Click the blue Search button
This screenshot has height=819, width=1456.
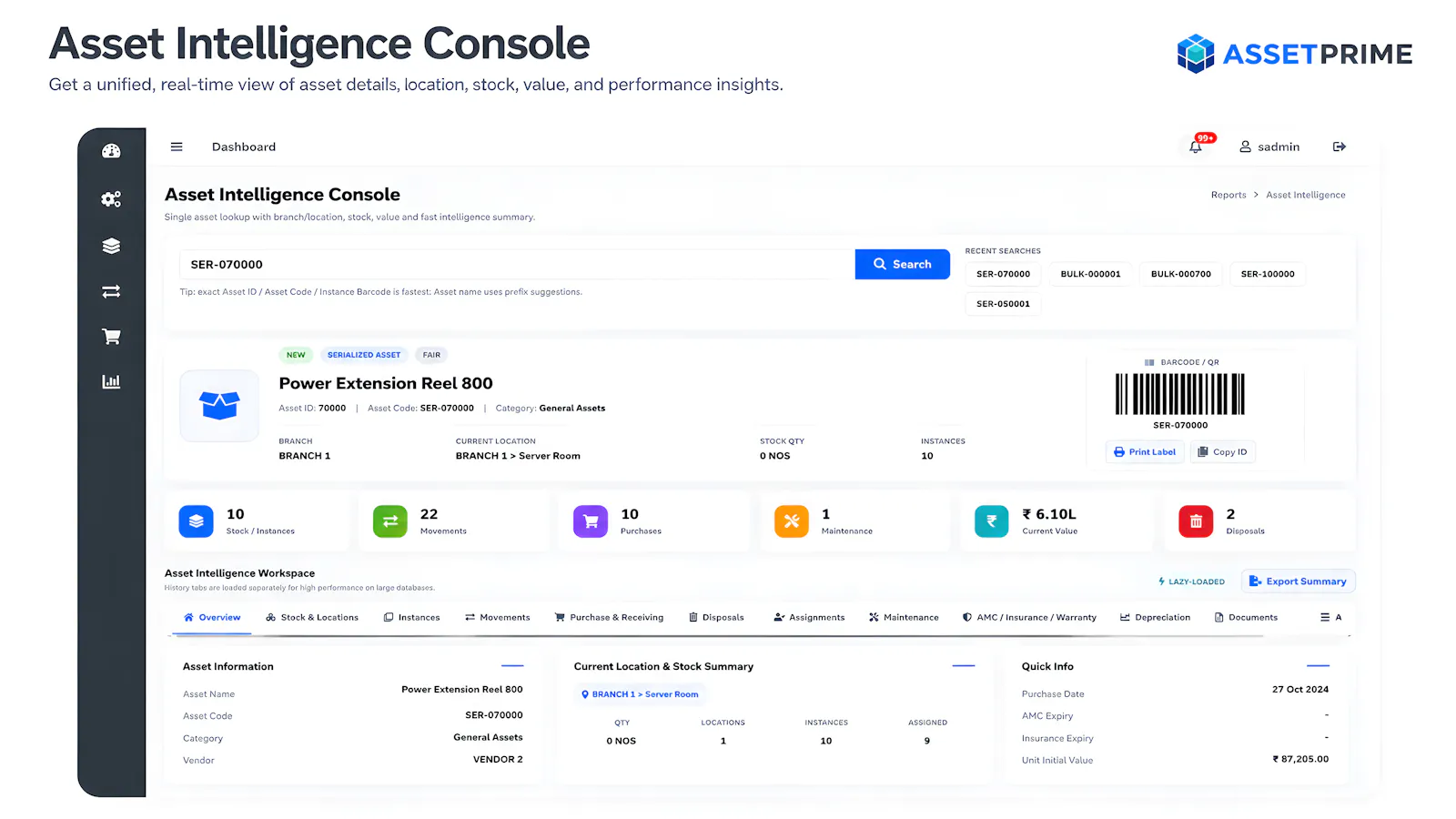click(x=903, y=264)
